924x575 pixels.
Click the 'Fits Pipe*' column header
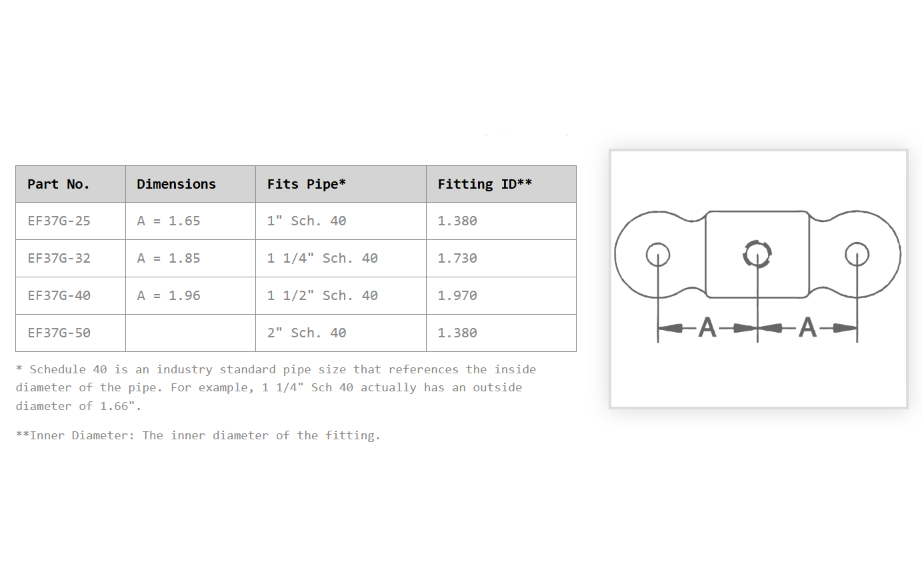[306, 184]
